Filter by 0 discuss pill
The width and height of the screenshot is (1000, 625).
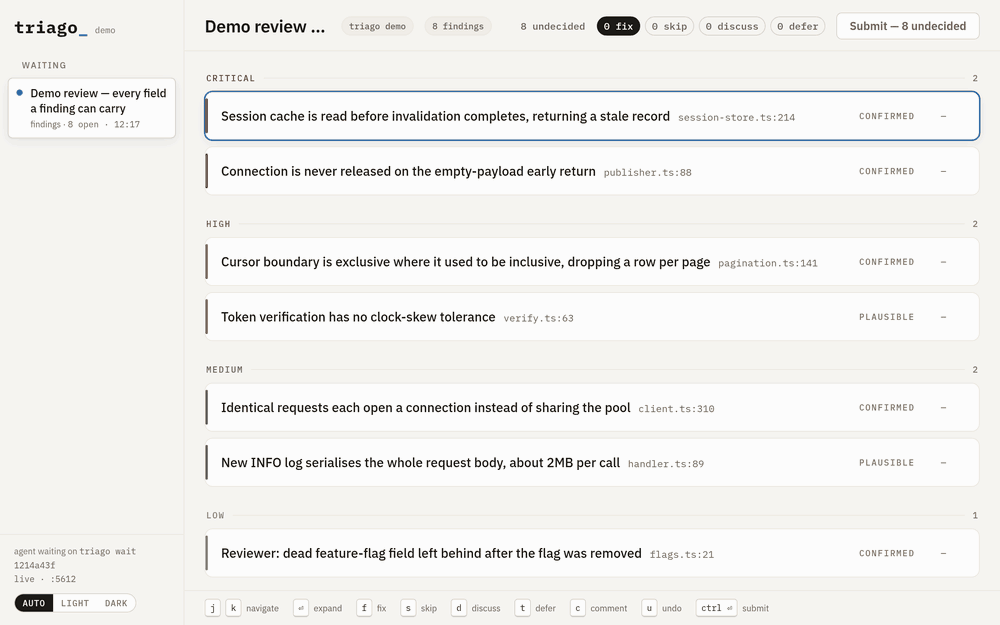[732, 26]
